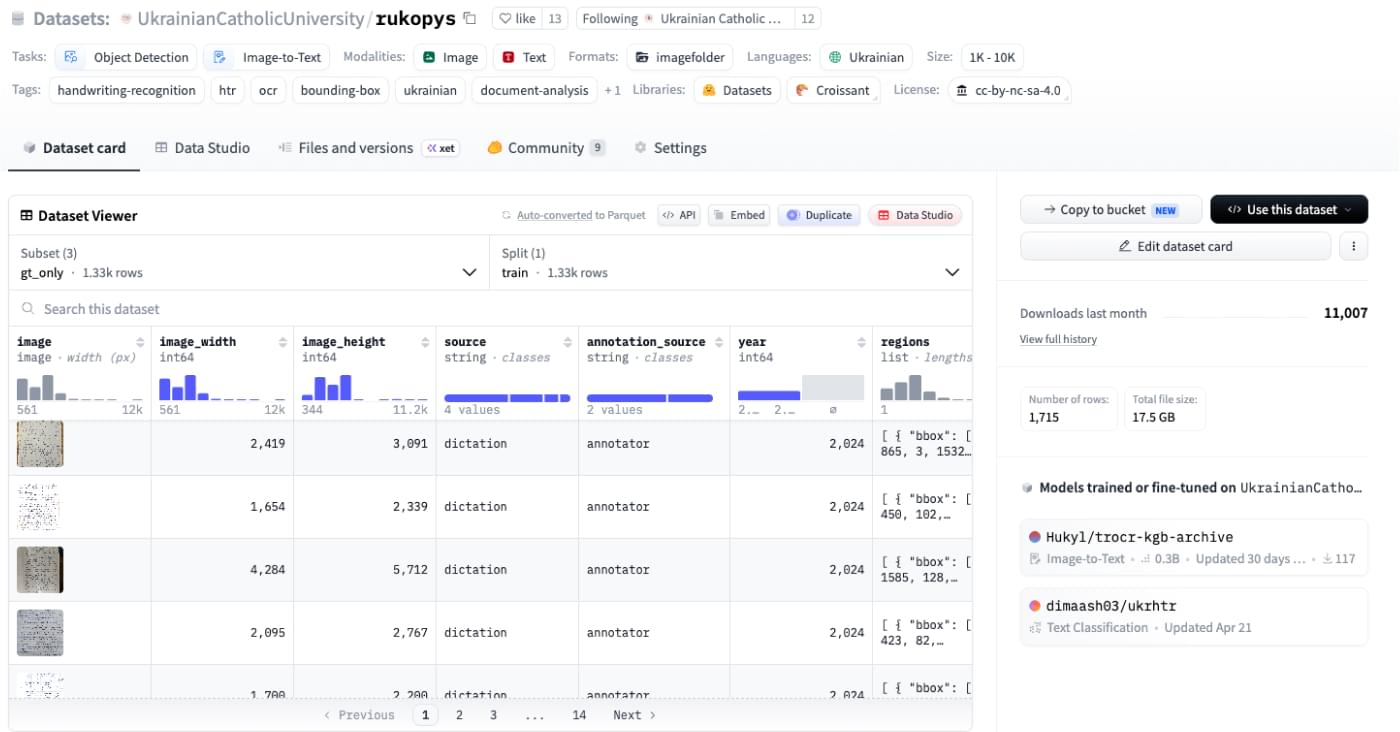The image size is (1400, 732).
Task: Click the Croissant library tag
Action: point(833,90)
